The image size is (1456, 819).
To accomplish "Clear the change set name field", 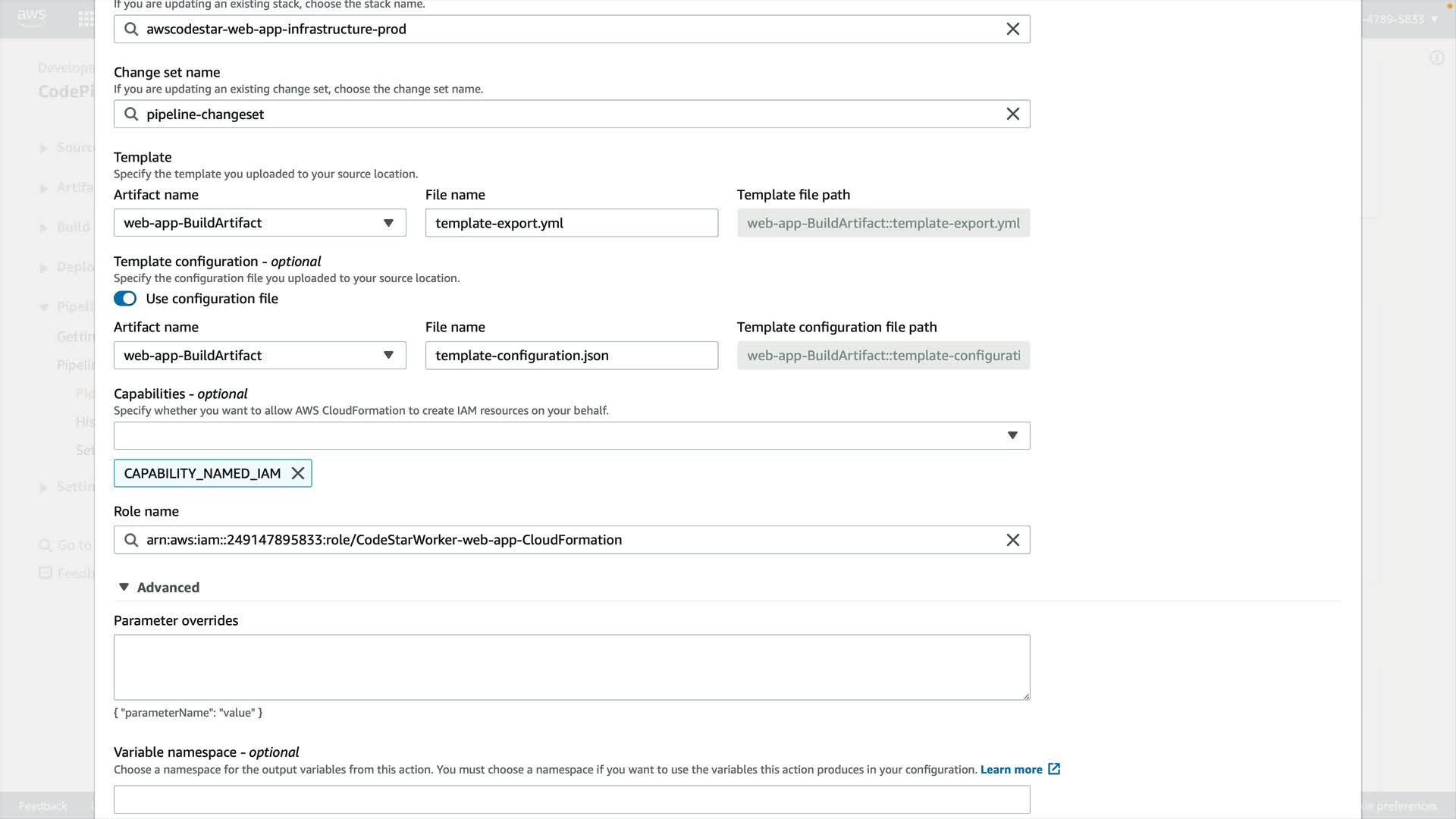I will tap(1012, 114).
